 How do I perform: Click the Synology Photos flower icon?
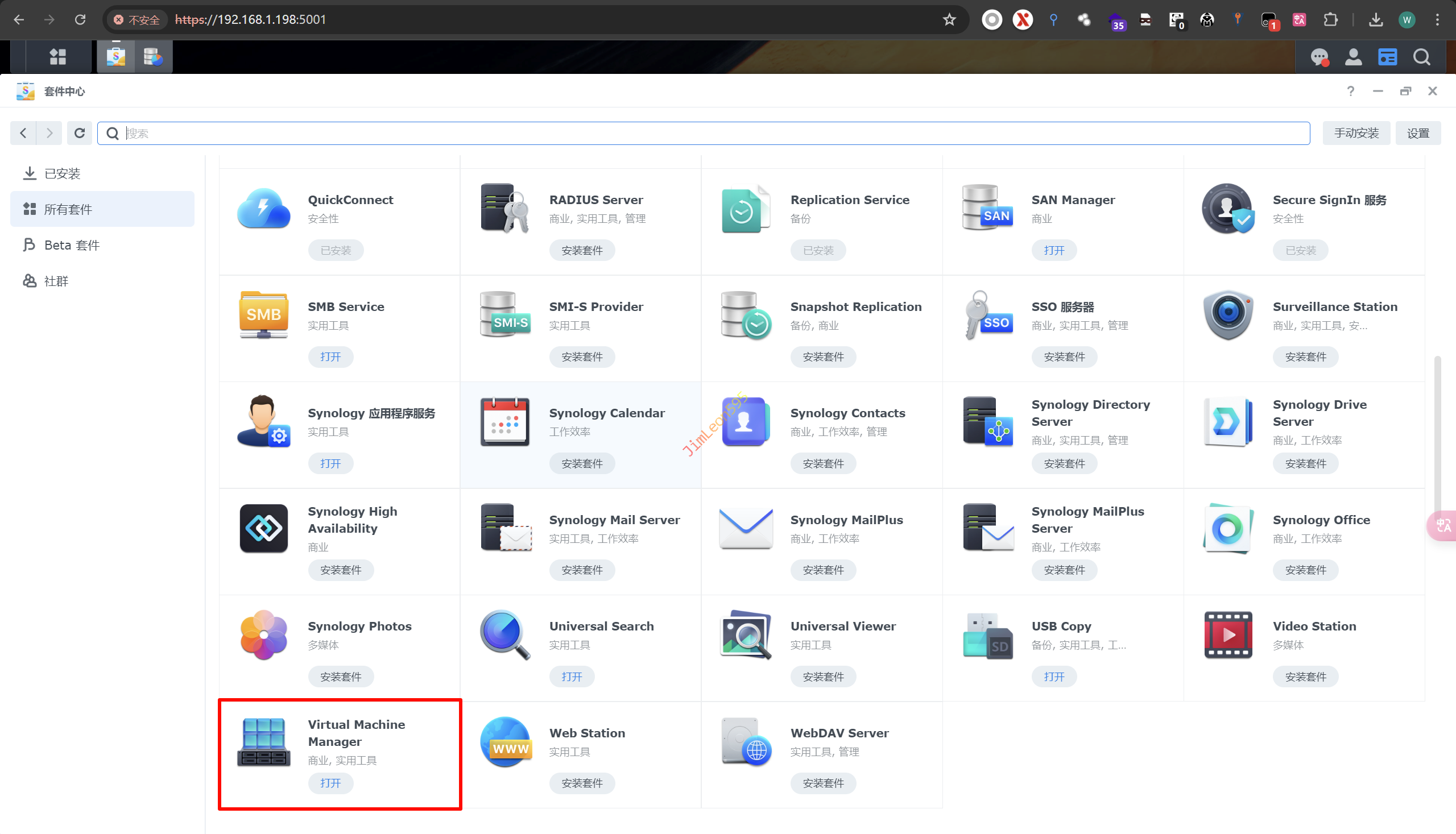[263, 634]
